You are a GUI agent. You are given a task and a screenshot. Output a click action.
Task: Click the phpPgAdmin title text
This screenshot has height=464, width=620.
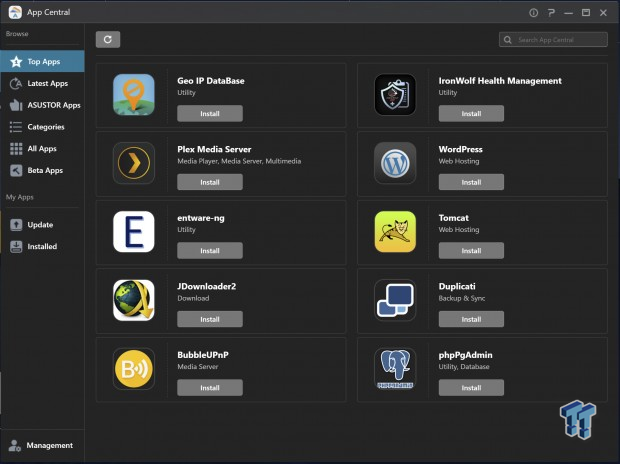tap(465, 355)
